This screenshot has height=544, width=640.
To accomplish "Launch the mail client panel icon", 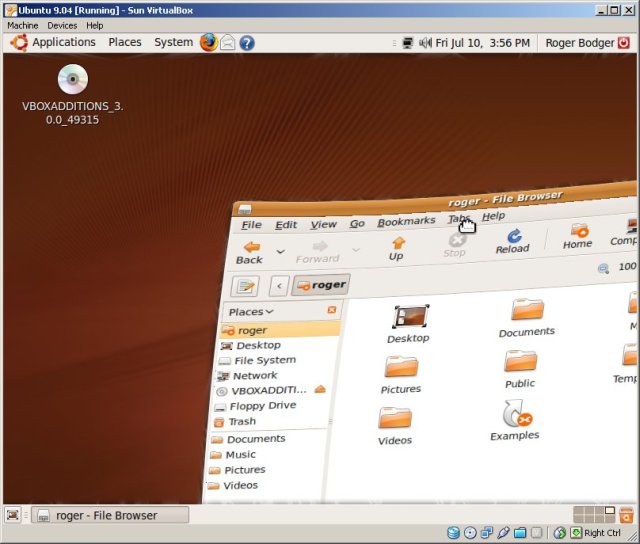I will click(228, 42).
